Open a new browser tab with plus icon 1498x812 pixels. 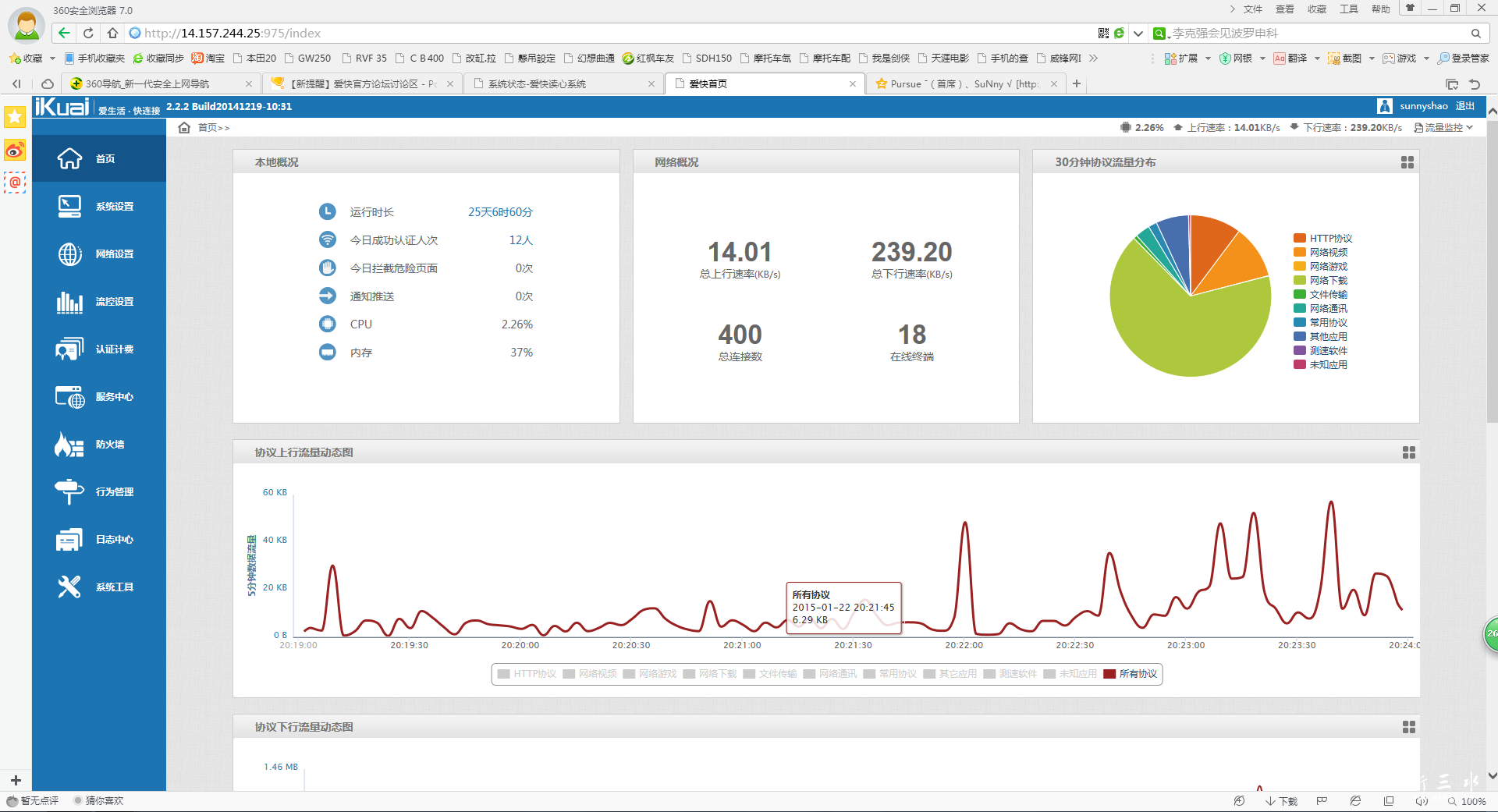tap(1077, 83)
